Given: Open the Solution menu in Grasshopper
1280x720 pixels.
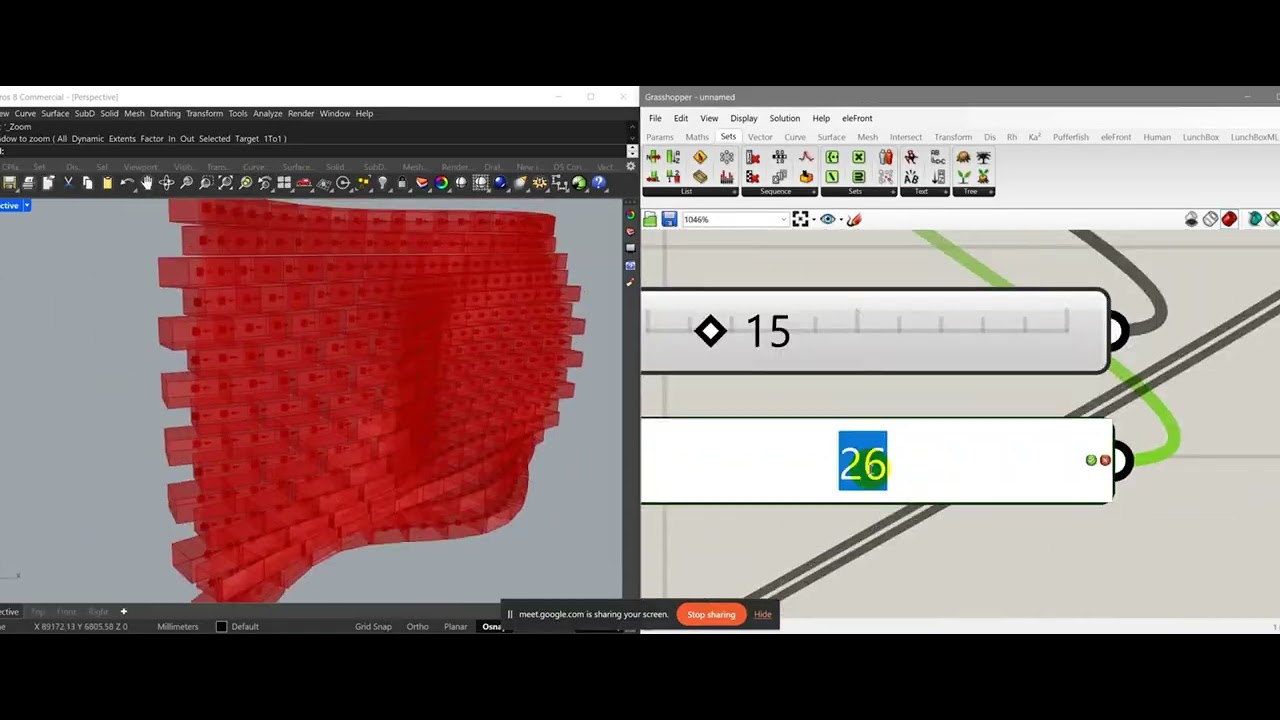Looking at the screenshot, I should click(784, 118).
